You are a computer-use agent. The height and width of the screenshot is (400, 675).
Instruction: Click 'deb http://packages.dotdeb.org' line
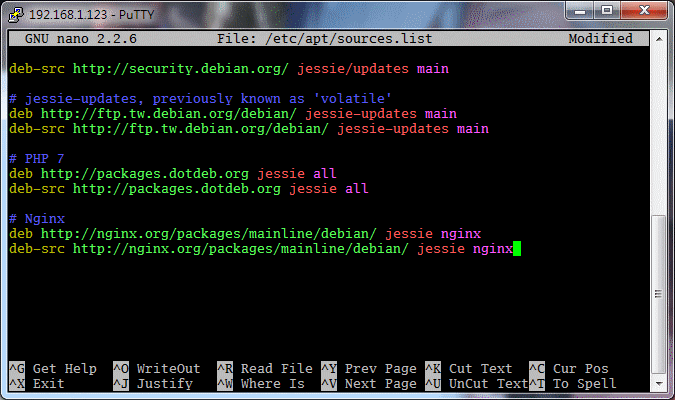click(173, 174)
